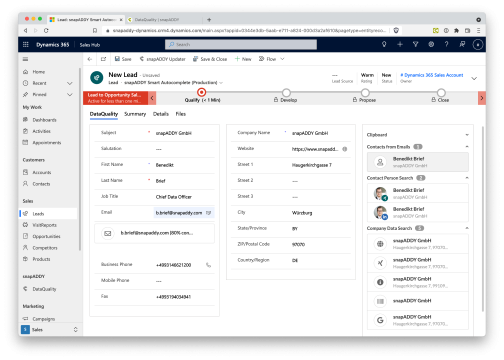The width and height of the screenshot is (504, 360).
Task: Pick Benedikt Brief contact from emails card
Action: (418, 162)
